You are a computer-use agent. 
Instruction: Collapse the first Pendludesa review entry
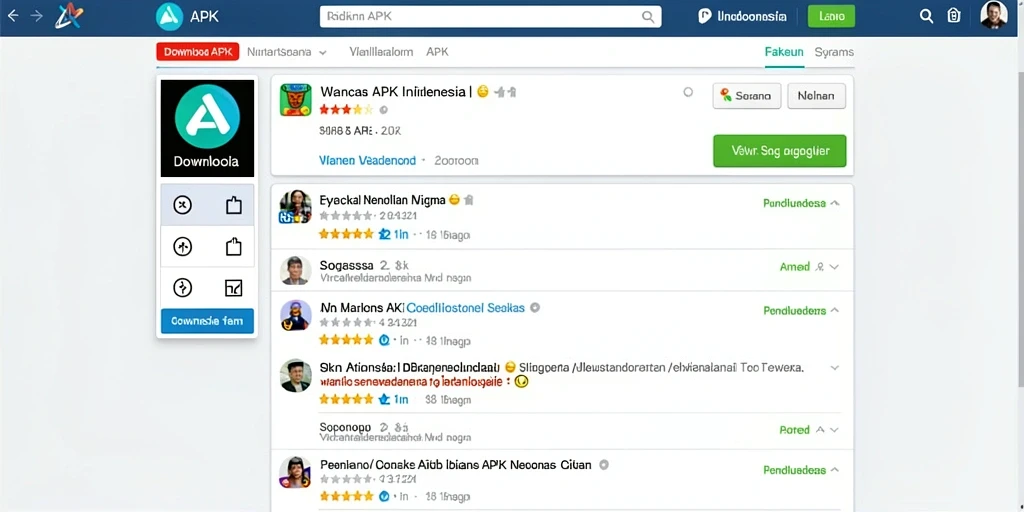tap(834, 203)
